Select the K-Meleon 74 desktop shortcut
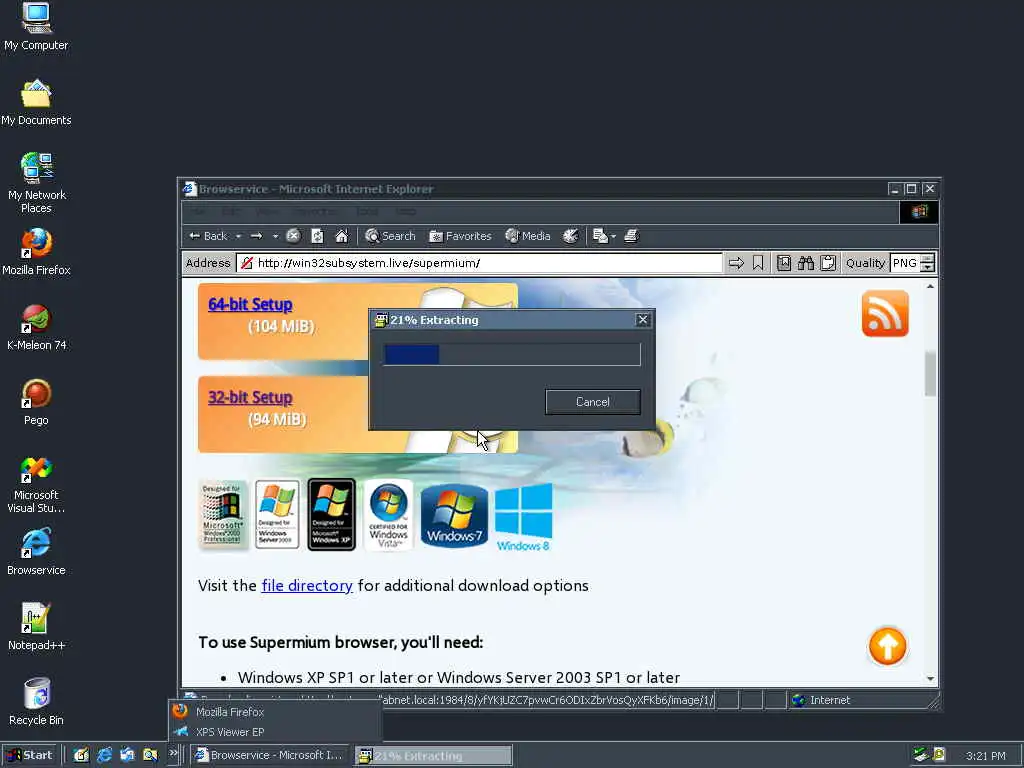This screenshot has width=1024, height=768. (x=36, y=327)
